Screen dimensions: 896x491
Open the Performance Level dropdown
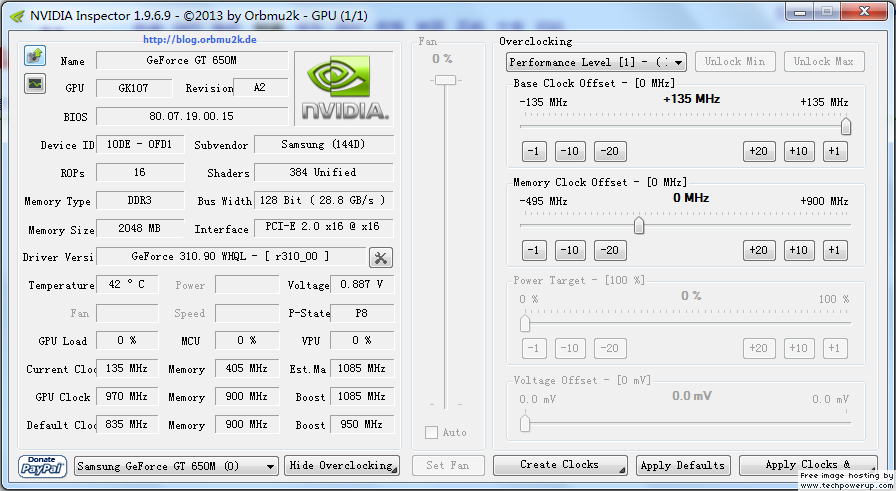[596, 62]
